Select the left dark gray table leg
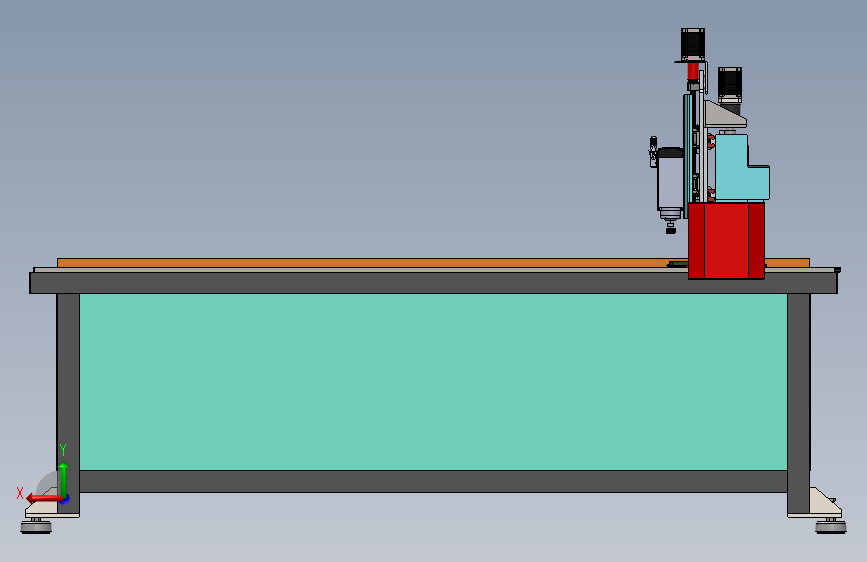The image size is (867, 562). pos(68,404)
